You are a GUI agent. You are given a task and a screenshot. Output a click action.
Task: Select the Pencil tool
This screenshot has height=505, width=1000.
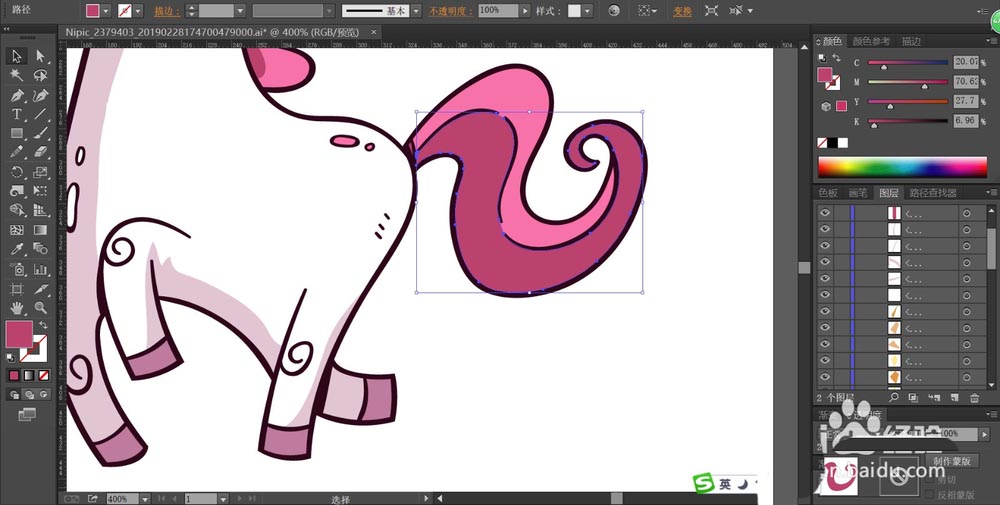(17, 152)
